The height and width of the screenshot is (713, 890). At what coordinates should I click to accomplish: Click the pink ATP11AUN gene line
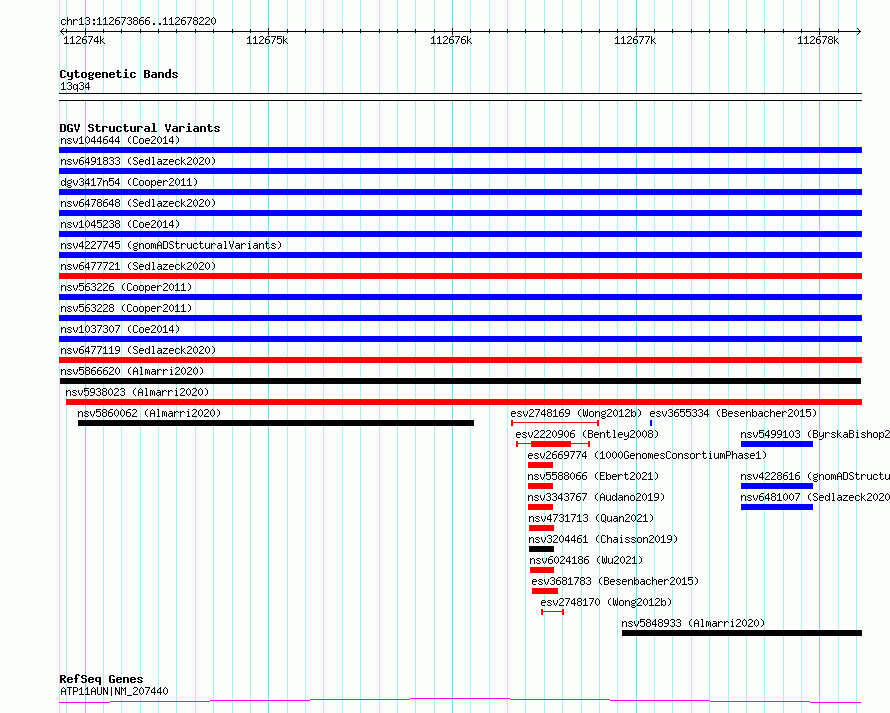(x=460, y=701)
